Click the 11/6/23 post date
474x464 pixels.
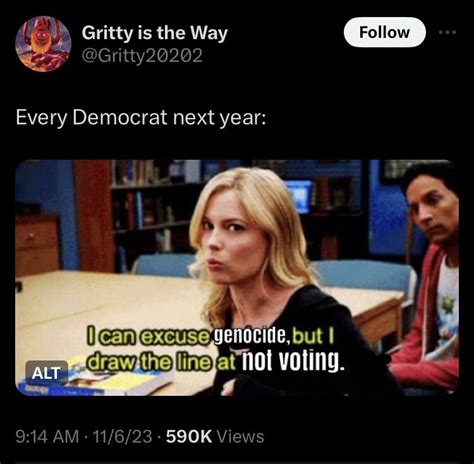coord(122,436)
